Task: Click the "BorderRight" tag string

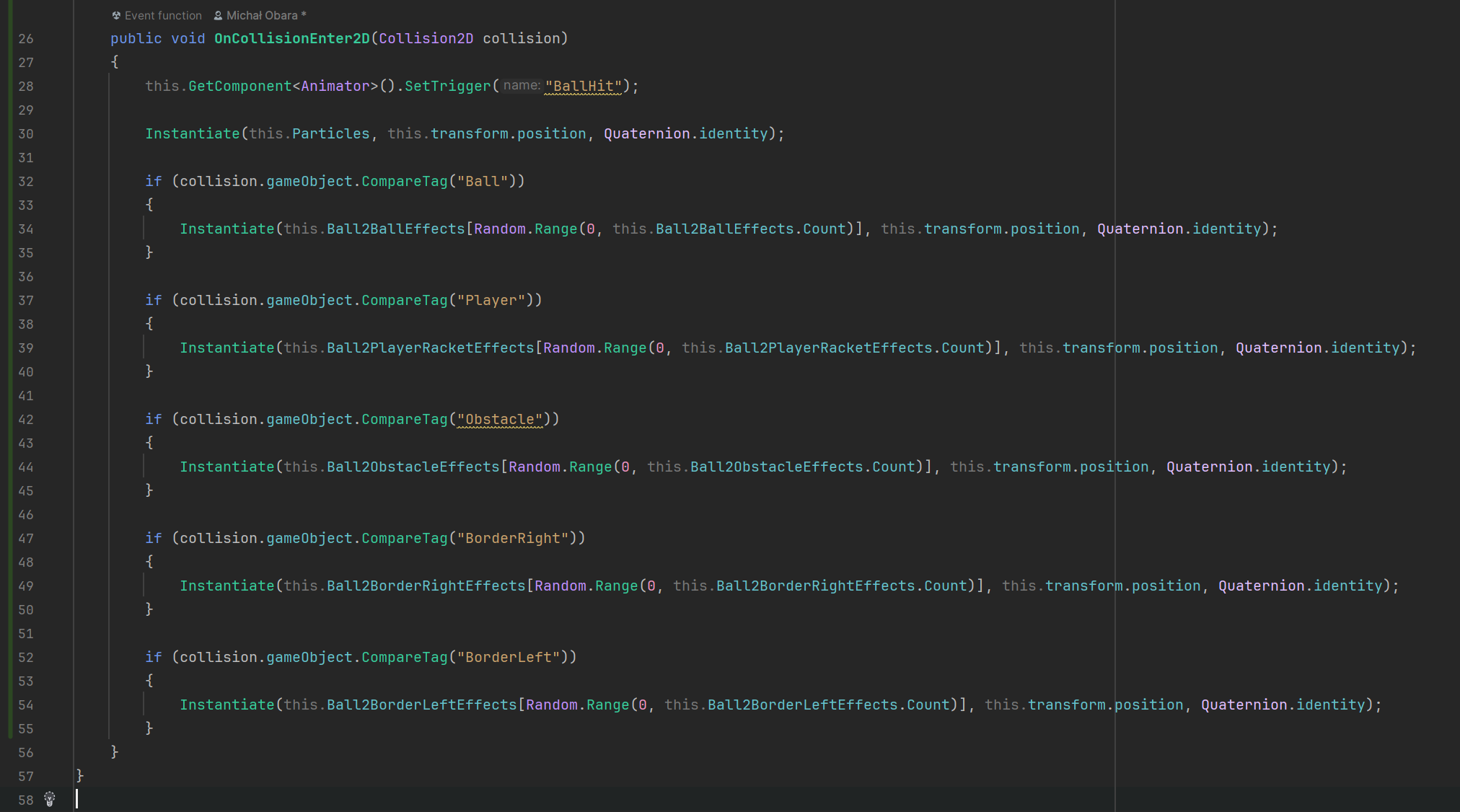Action: coord(512,539)
